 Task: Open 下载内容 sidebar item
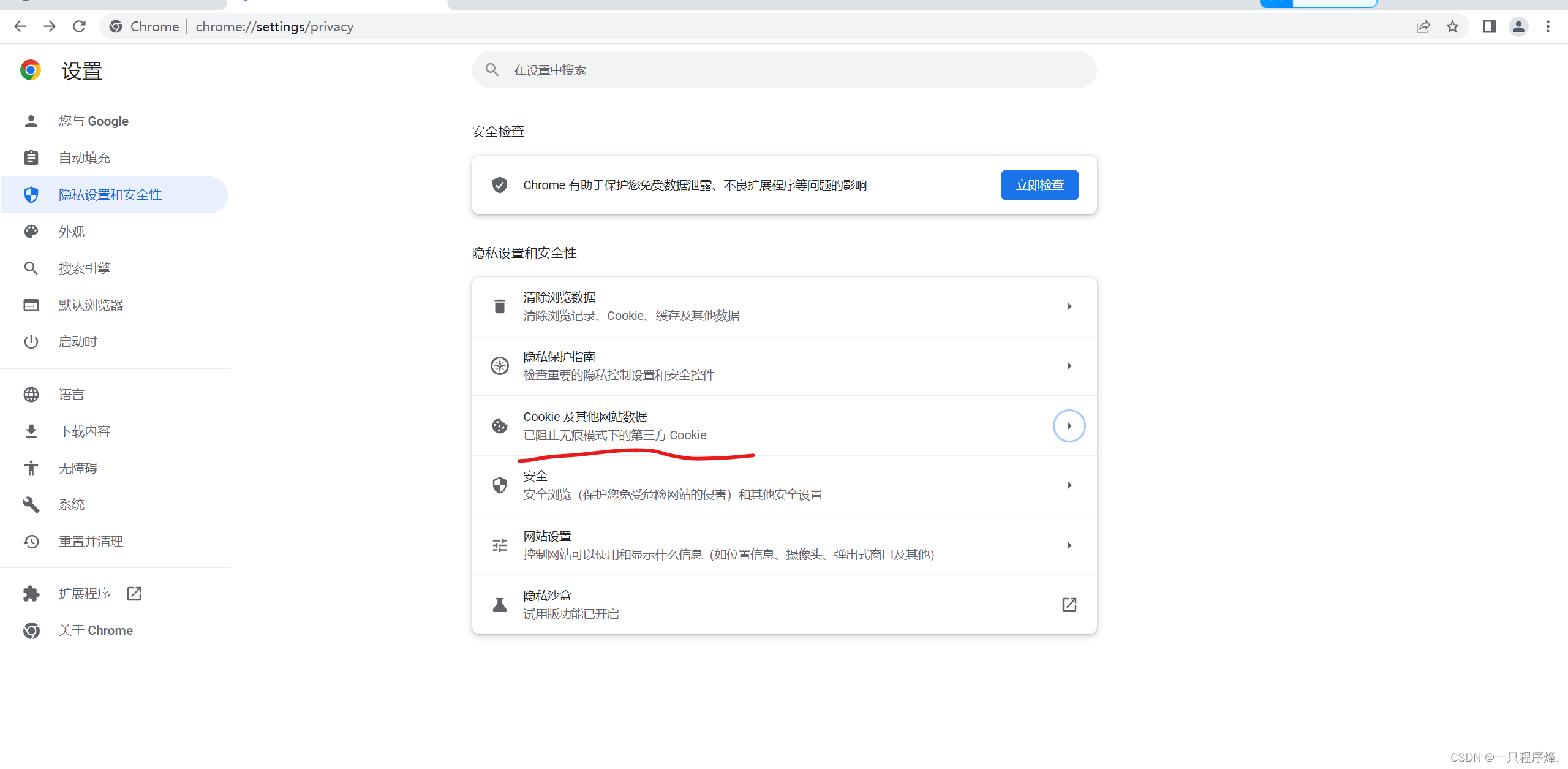[85, 431]
